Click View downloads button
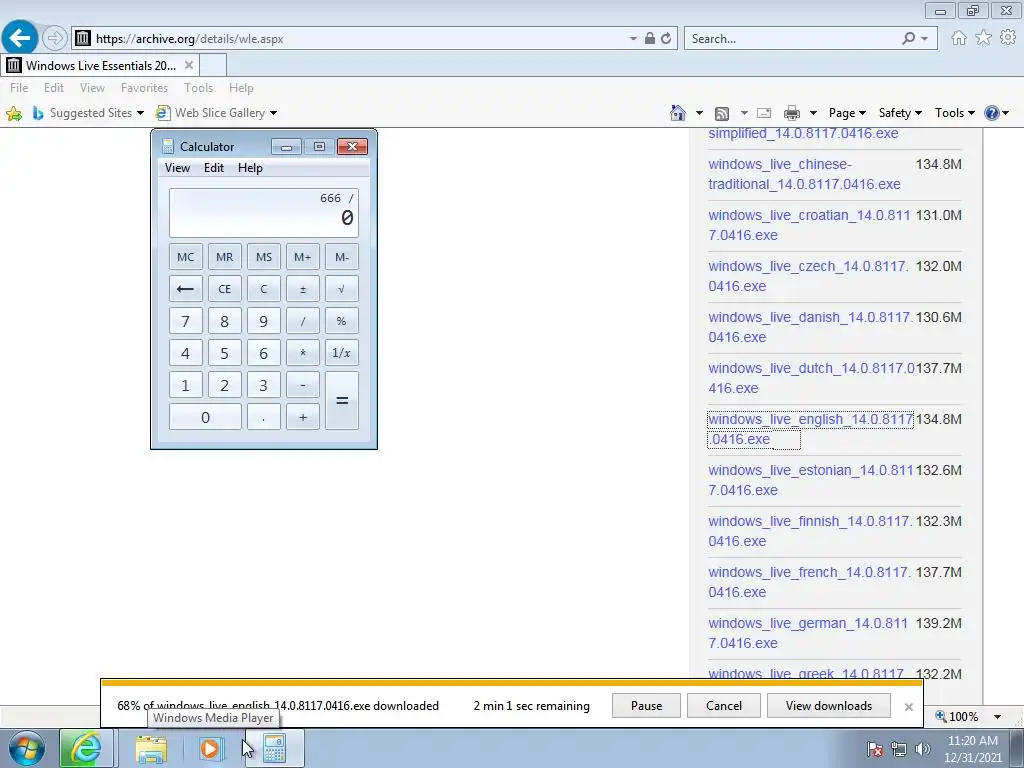1024x768 pixels. [829, 706]
